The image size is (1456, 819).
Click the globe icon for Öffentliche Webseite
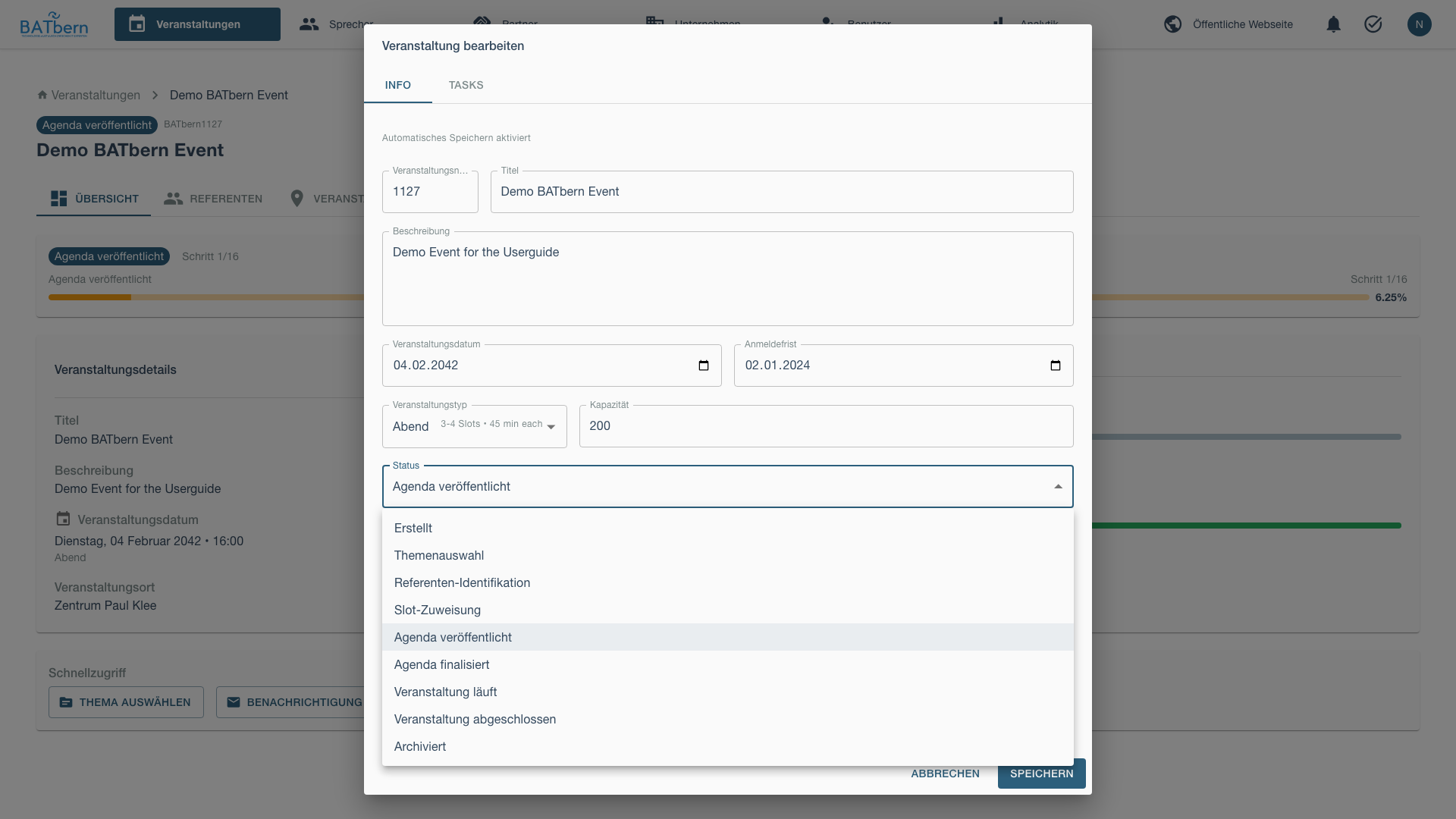[1172, 24]
